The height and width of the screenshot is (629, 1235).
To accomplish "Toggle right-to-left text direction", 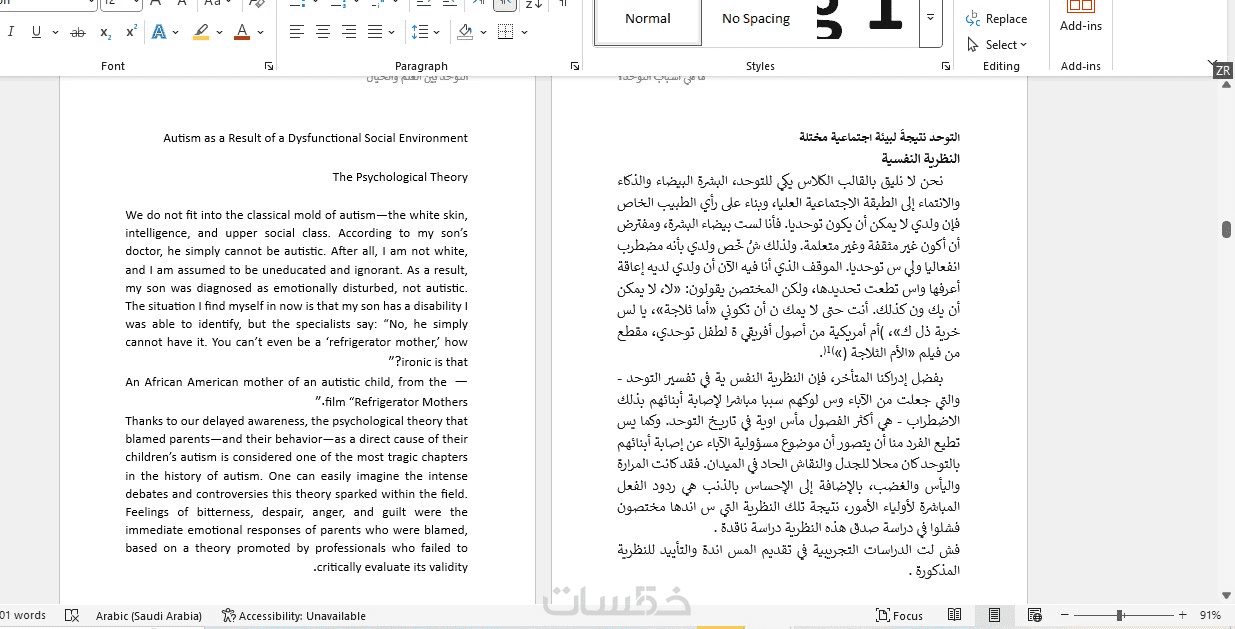I will point(505,4).
